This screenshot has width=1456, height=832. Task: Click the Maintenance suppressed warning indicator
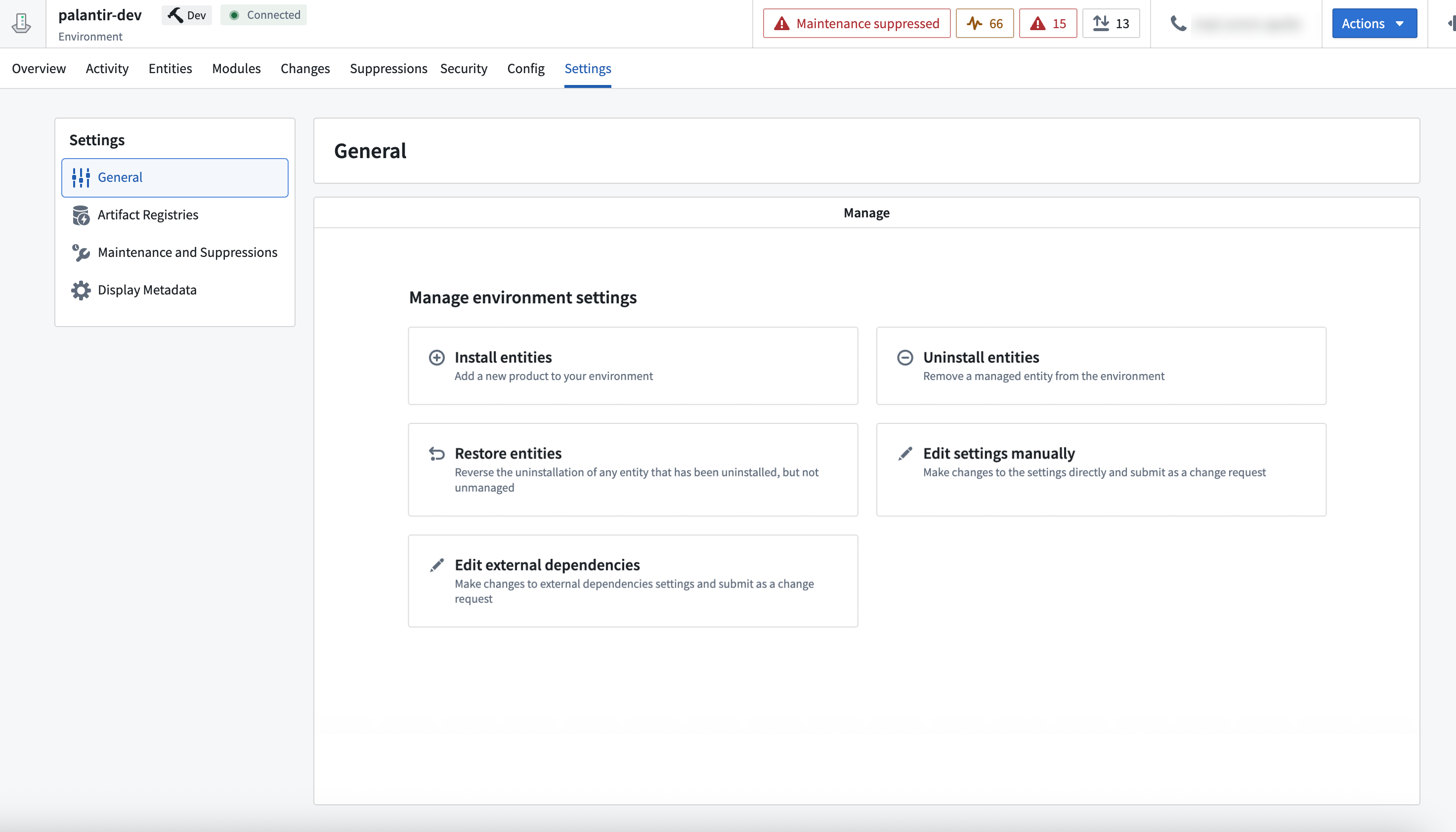click(856, 23)
